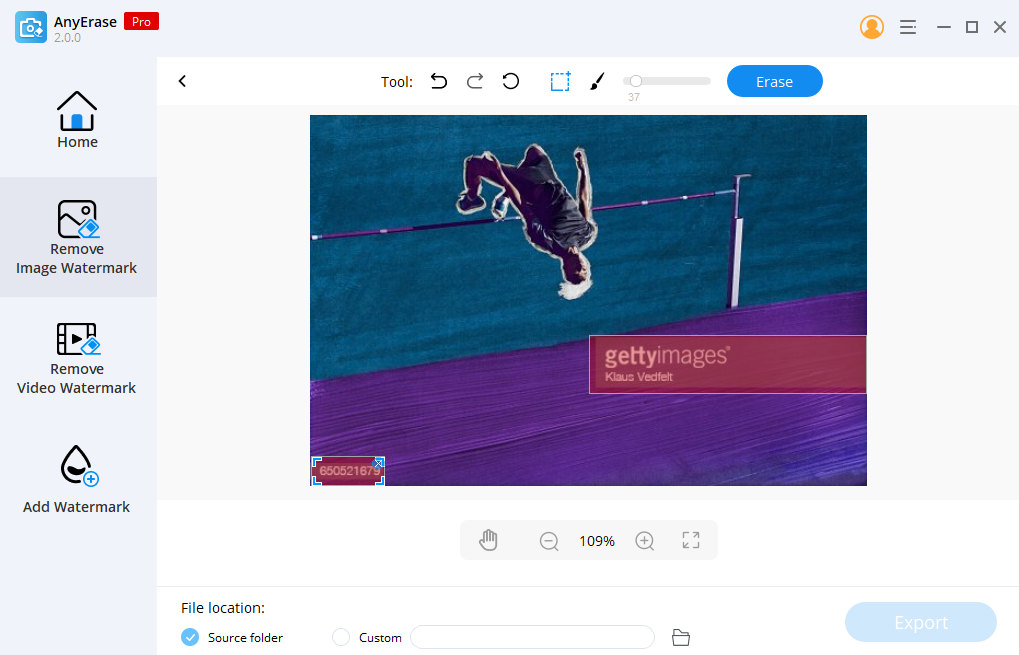Open Add Watermark section
Screen dimensions: 1019x655
pos(77,480)
